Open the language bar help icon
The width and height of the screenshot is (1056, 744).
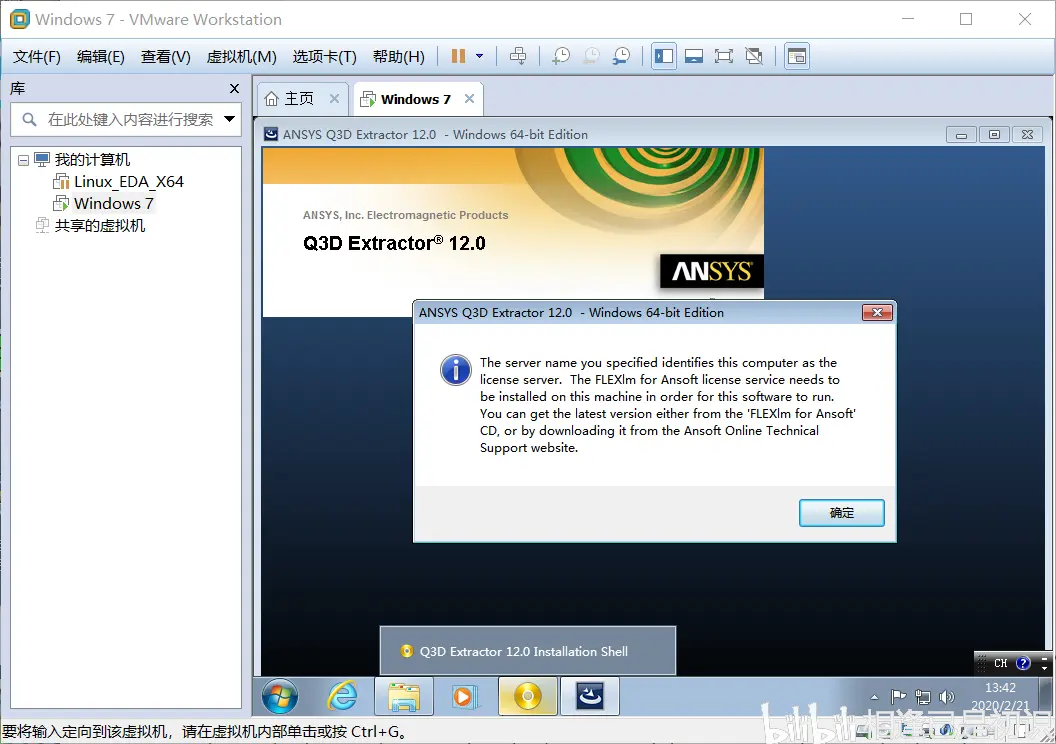click(1024, 663)
